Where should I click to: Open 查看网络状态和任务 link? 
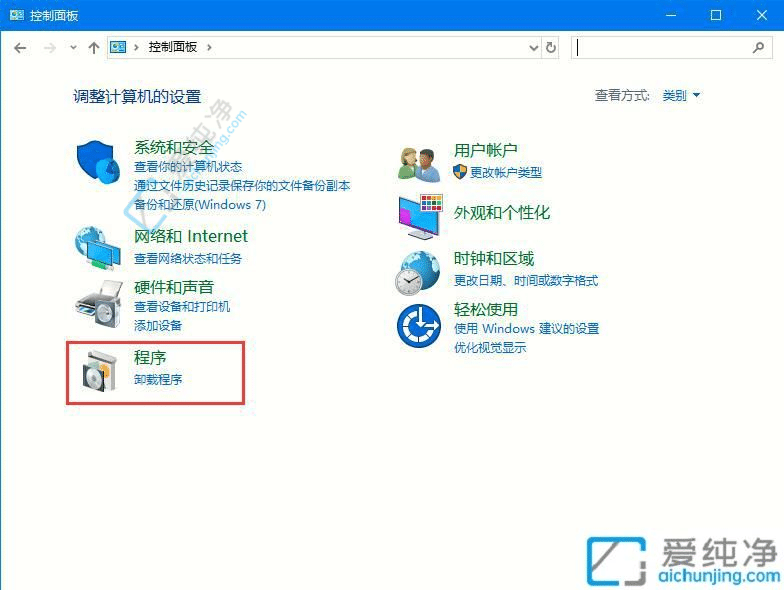[x=188, y=258]
